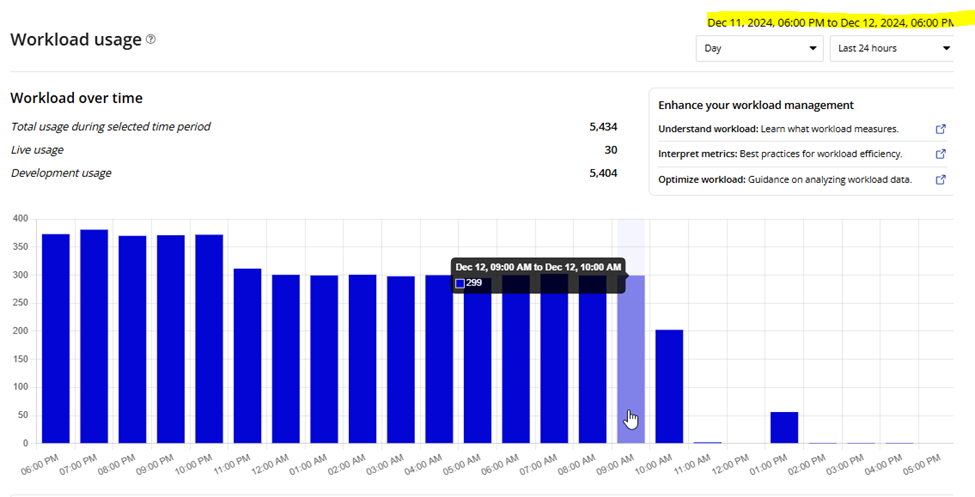Click the highlighted Dec 11 to Dec 12 date range
This screenshot has width=975, height=497.
(x=831, y=22)
